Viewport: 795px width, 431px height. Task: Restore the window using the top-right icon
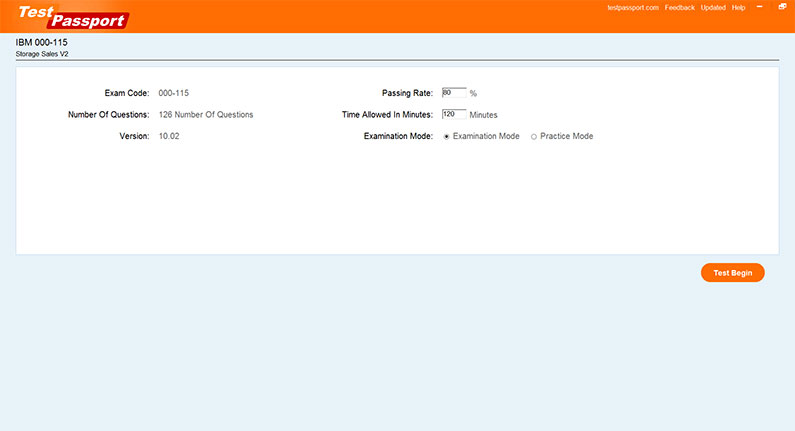pos(782,7)
